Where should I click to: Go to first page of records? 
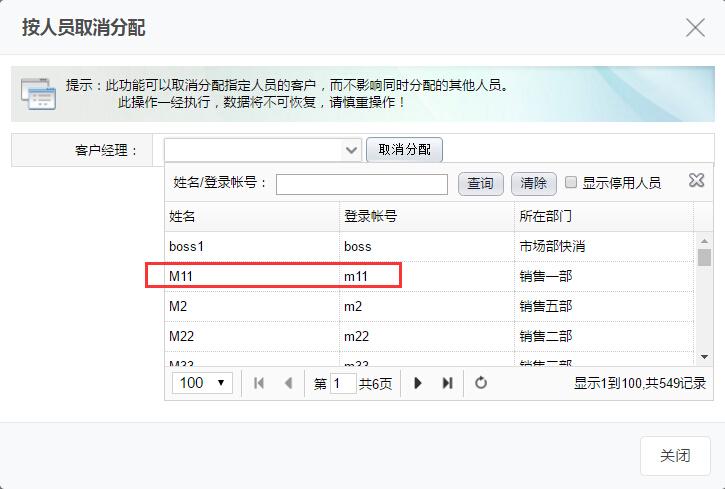tap(259, 383)
